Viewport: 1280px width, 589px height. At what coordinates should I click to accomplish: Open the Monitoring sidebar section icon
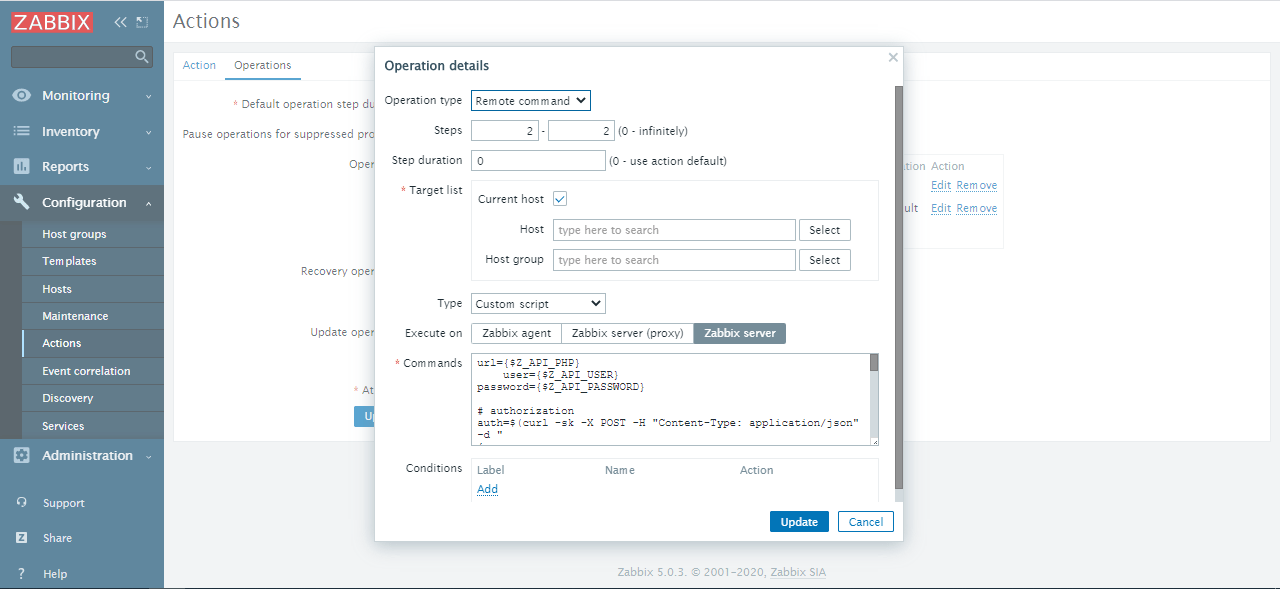(x=22, y=95)
